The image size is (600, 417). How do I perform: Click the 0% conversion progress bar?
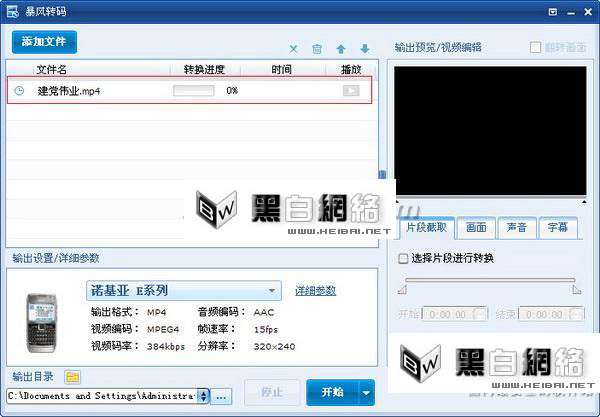click(194, 91)
